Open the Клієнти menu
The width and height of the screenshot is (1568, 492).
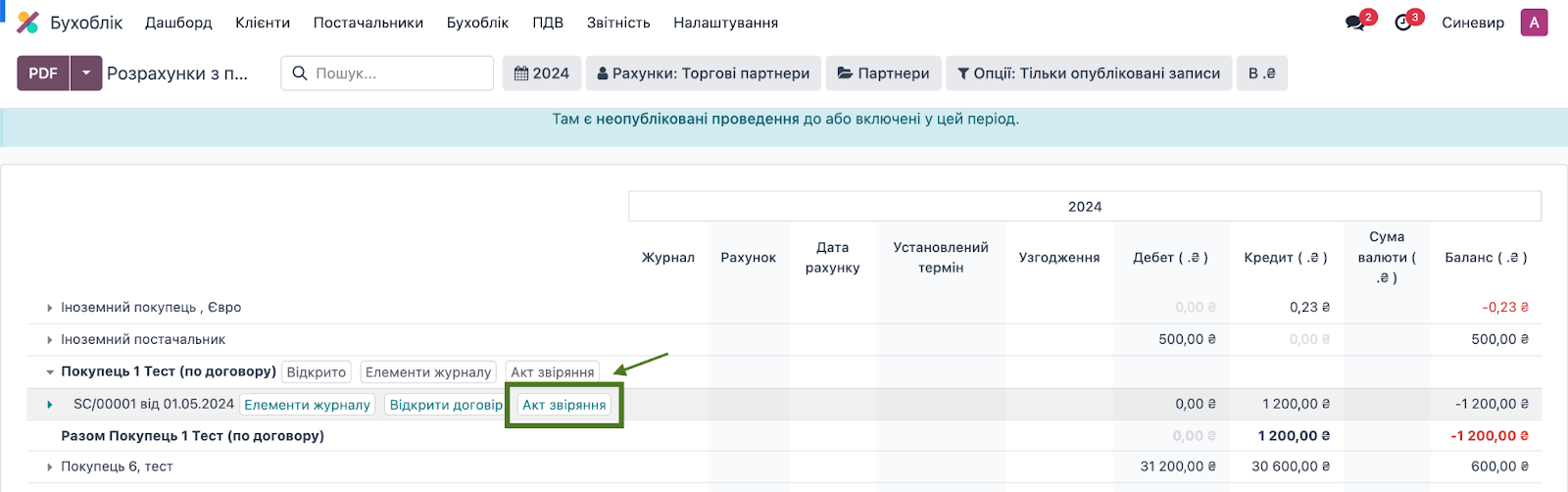click(263, 23)
